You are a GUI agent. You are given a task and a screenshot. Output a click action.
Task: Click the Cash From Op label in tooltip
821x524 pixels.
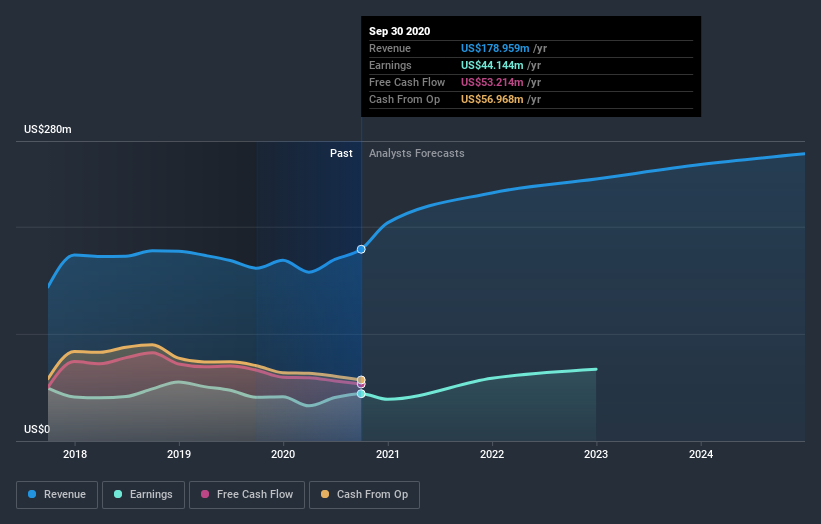click(404, 99)
